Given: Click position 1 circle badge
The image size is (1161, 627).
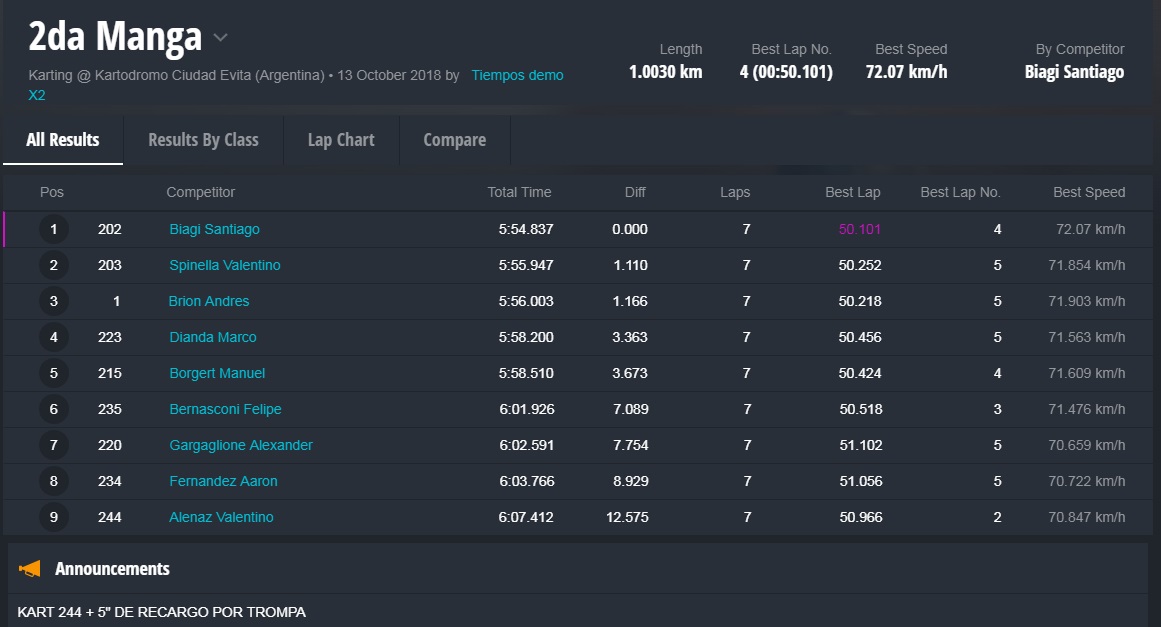Looking at the screenshot, I should 54,229.
